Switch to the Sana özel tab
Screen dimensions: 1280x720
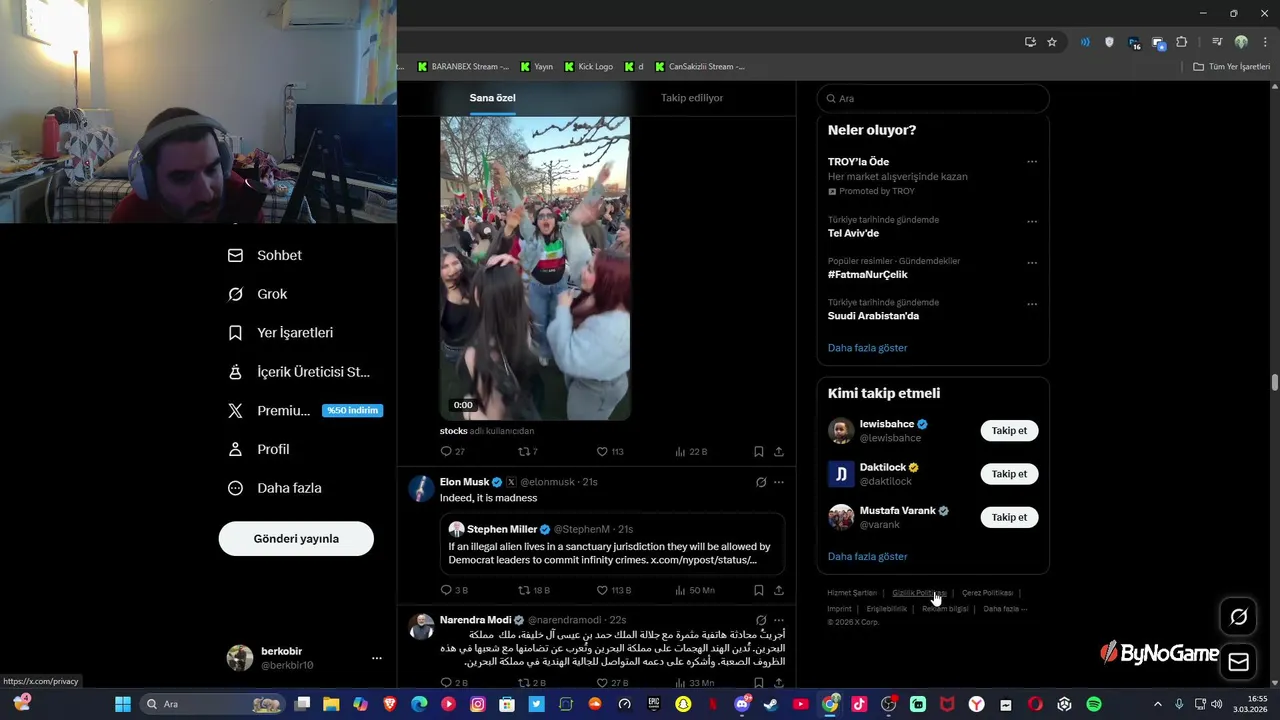click(493, 98)
